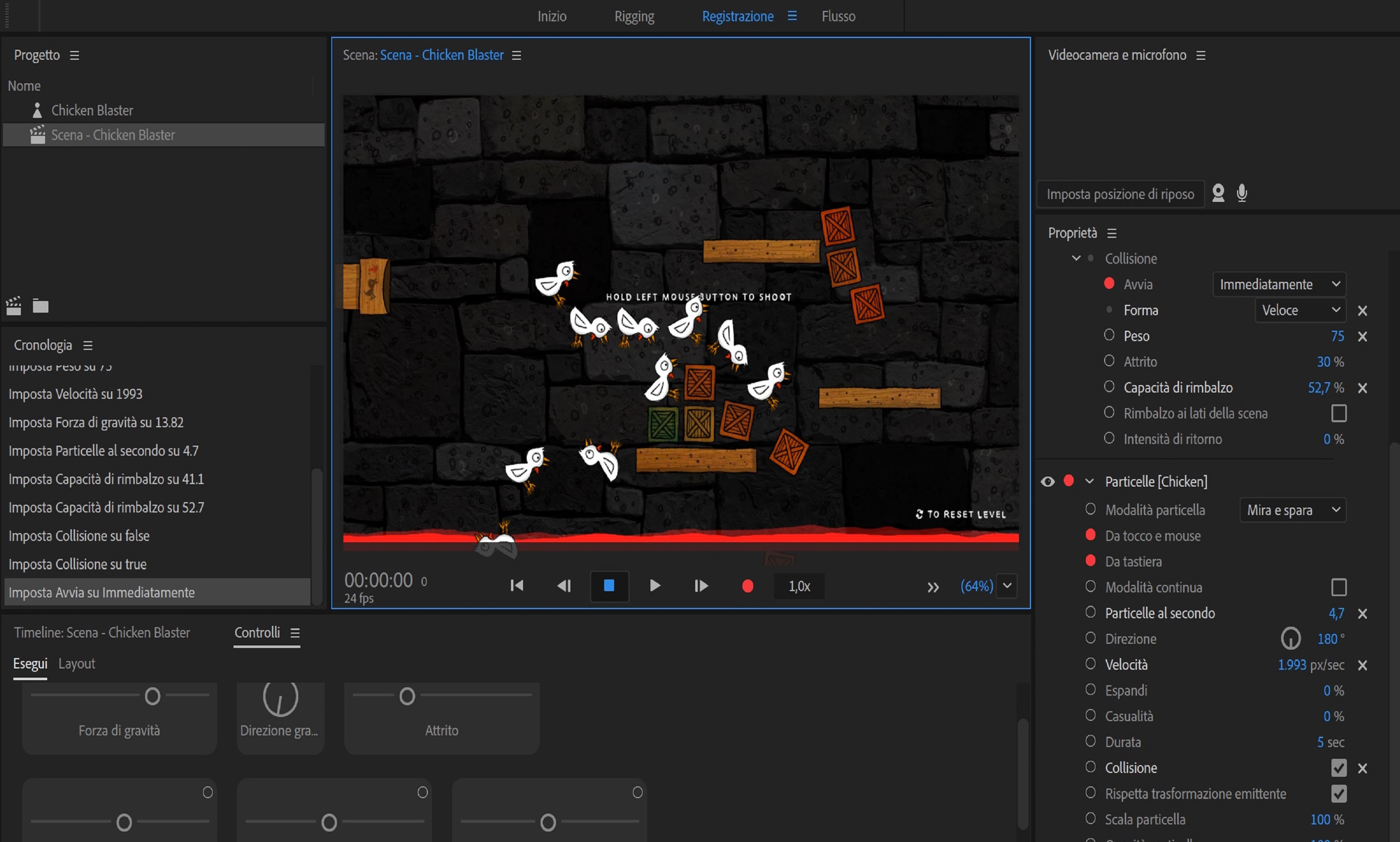
Task: Go to scene start with rewind icon
Action: (x=517, y=586)
